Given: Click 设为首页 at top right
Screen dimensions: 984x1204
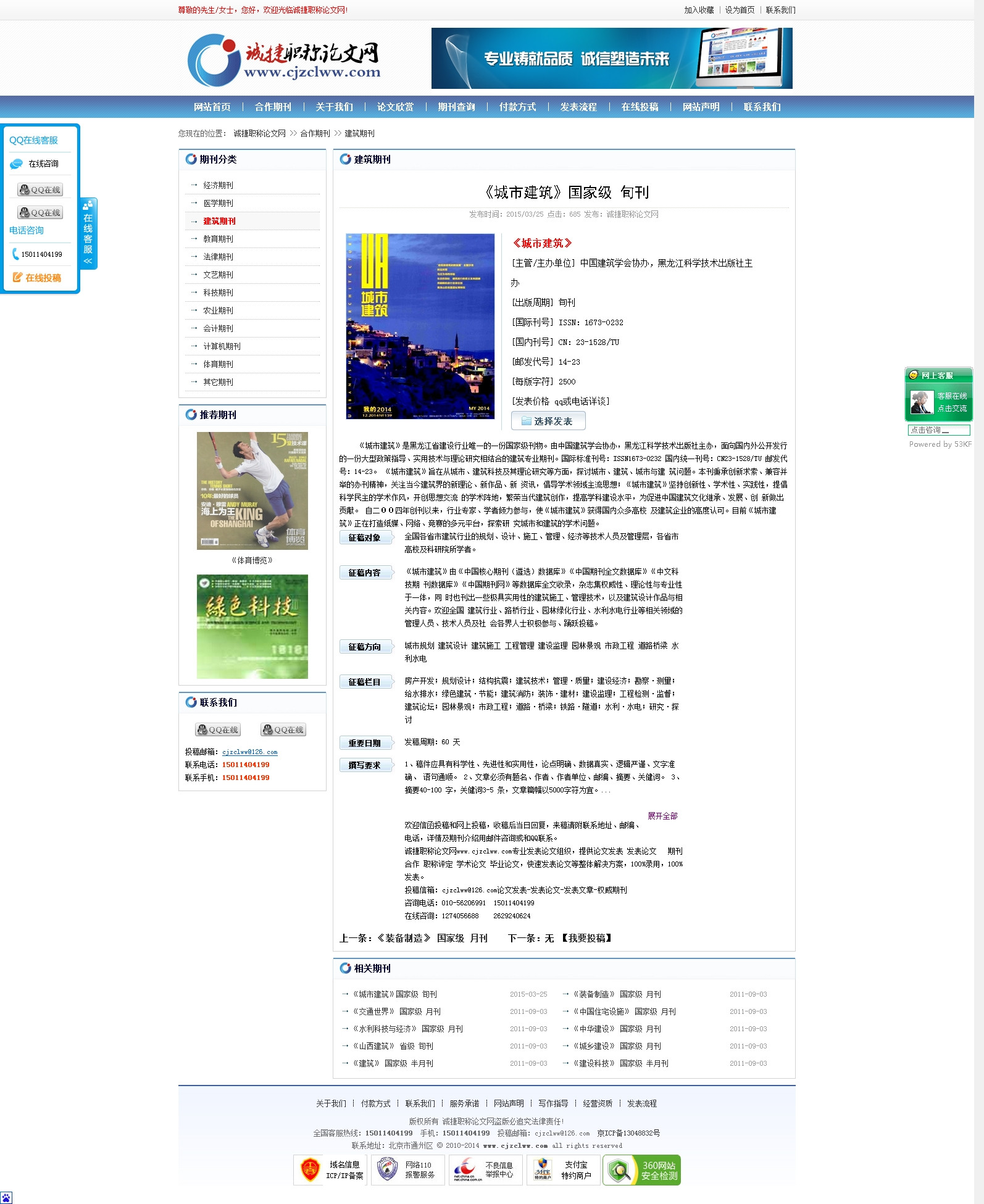Looking at the screenshot, I should point(740,10).
